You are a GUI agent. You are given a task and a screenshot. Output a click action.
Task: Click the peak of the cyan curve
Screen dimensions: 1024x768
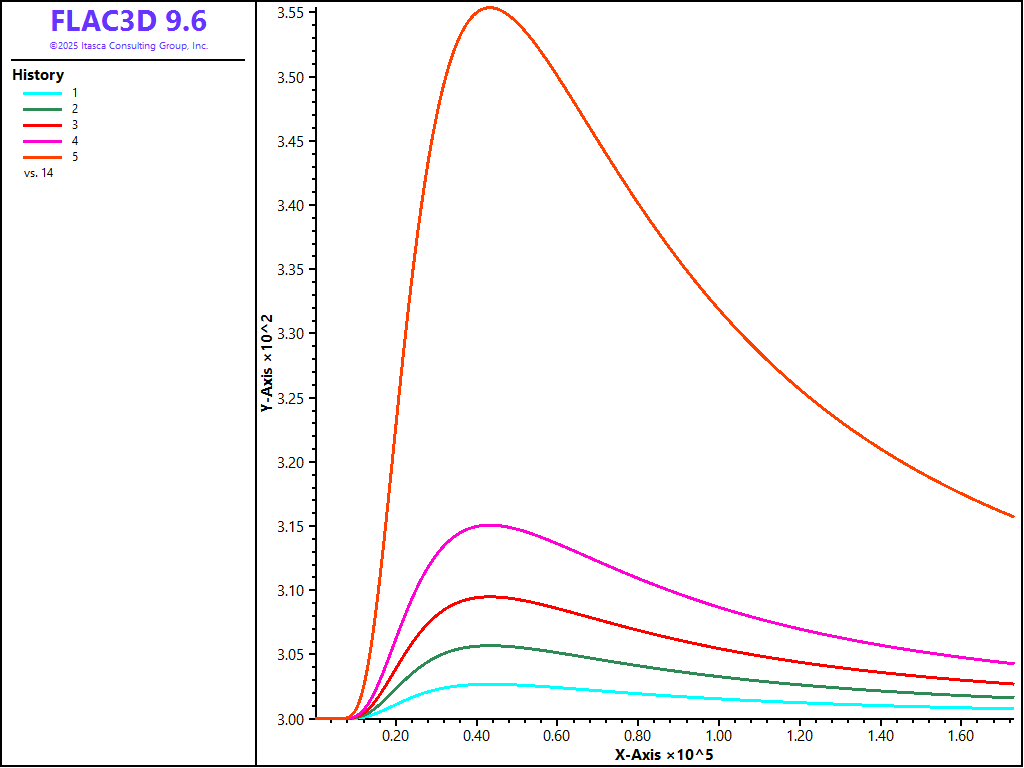pos(486,684)
